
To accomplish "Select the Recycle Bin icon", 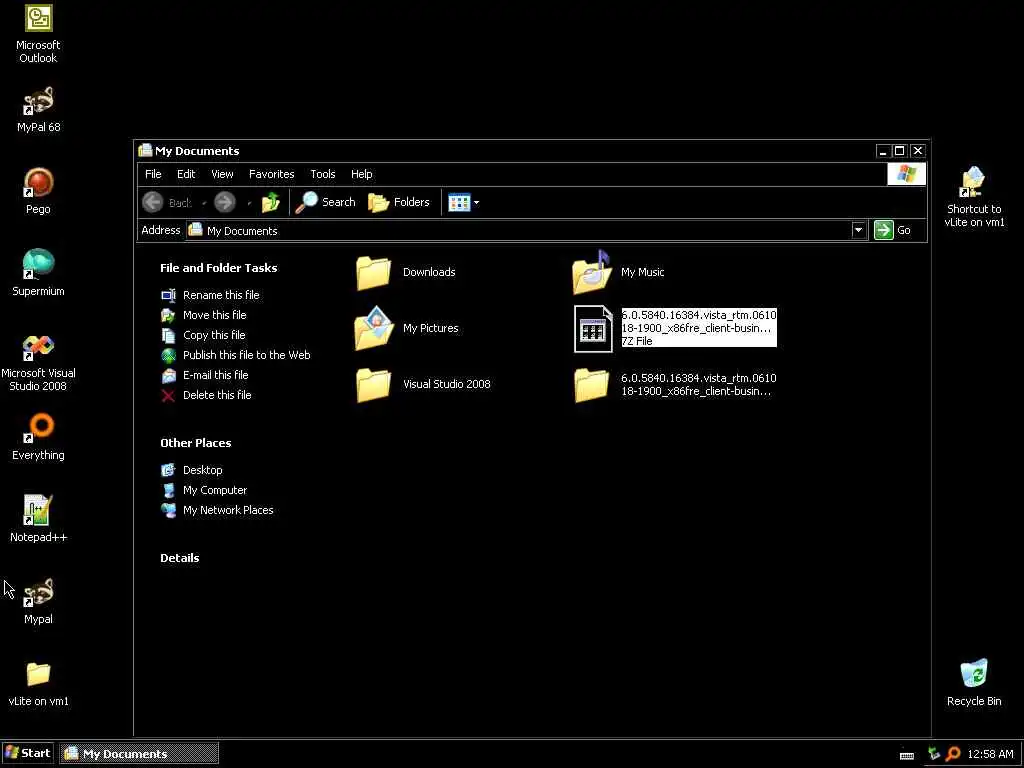I will [974, 683].
